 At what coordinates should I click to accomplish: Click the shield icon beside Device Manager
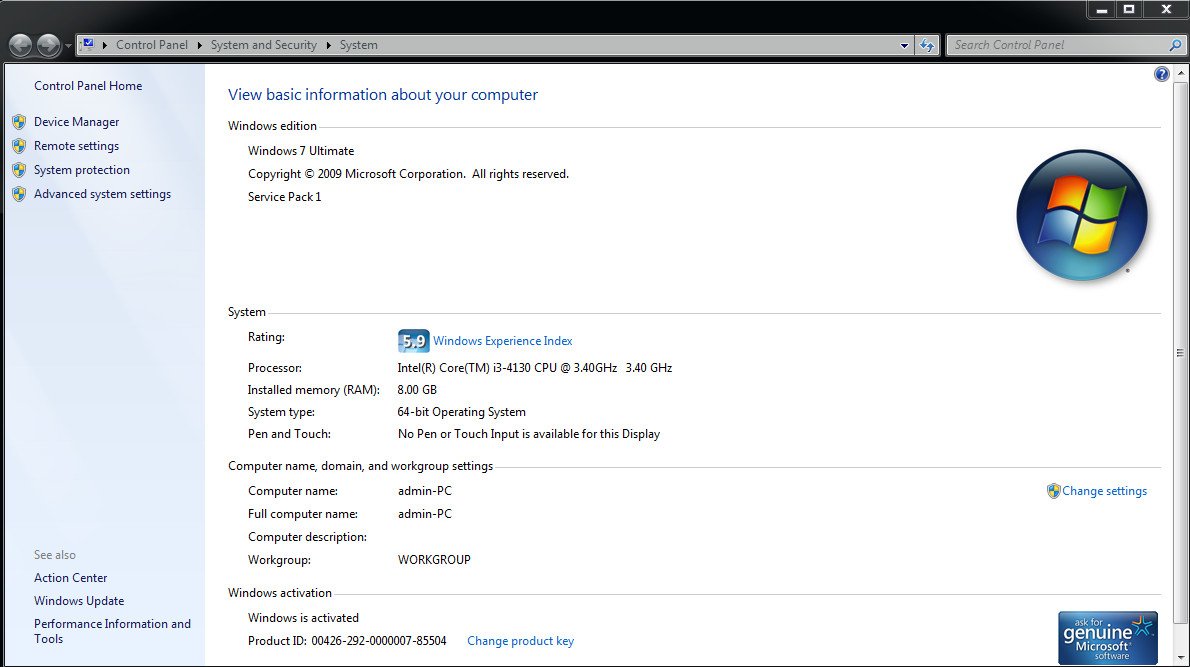click(x=19, y=121)
